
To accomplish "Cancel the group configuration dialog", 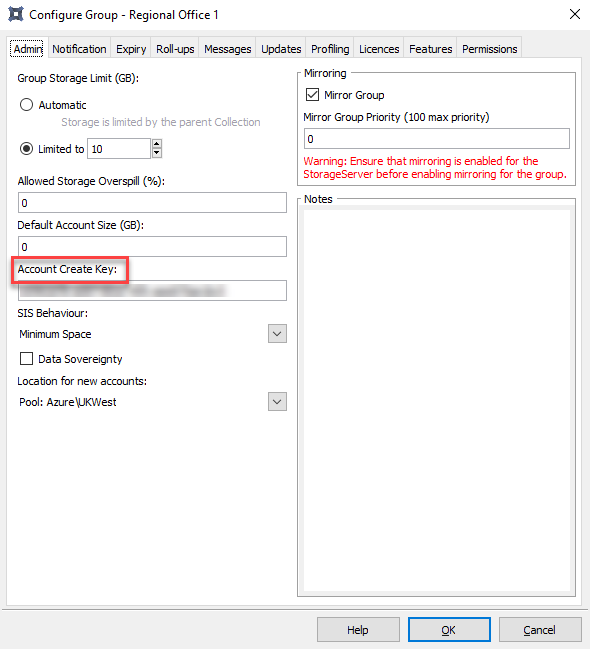I will [x=540, y=630].
